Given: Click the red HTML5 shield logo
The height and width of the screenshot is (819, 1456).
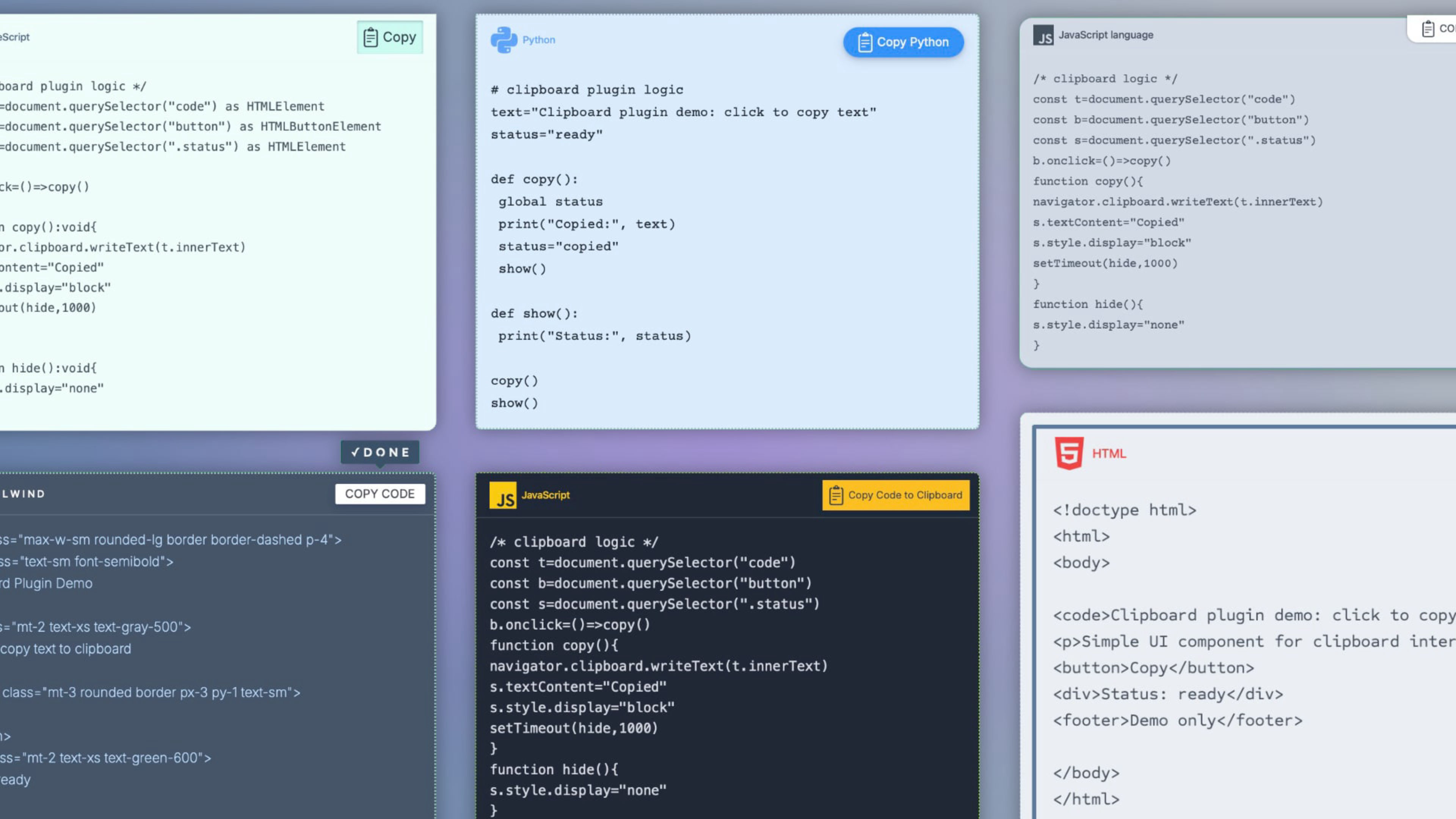Looking at the screenshot, I should (x=1069, y=453).
